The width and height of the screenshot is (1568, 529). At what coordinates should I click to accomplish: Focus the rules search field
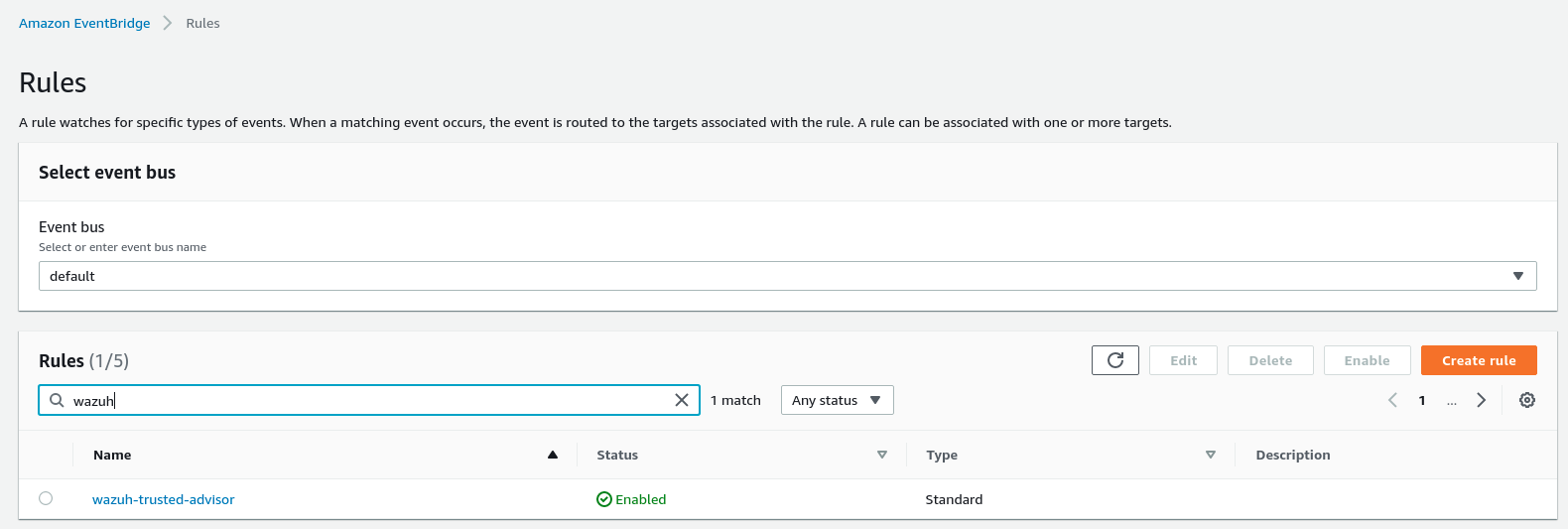click(369, 400)
